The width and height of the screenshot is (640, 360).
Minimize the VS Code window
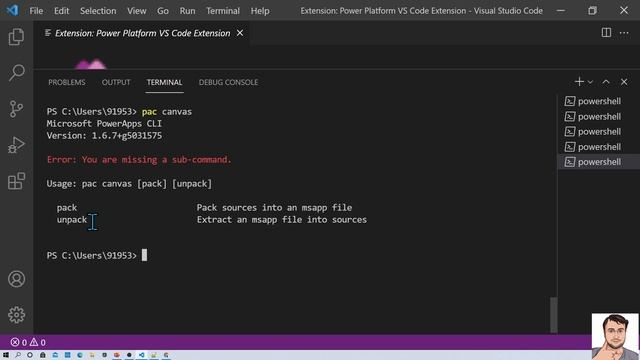pos(561,11)
